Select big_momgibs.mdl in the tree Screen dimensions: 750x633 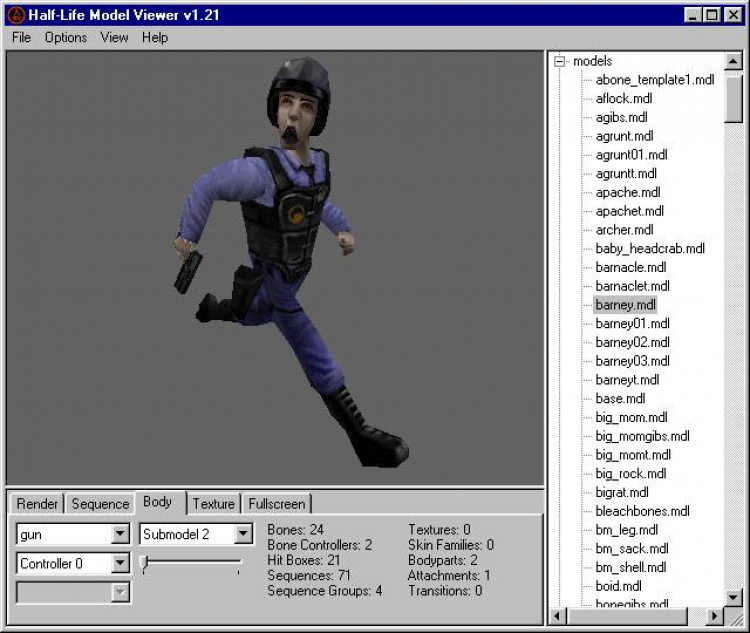coord(642,436)
